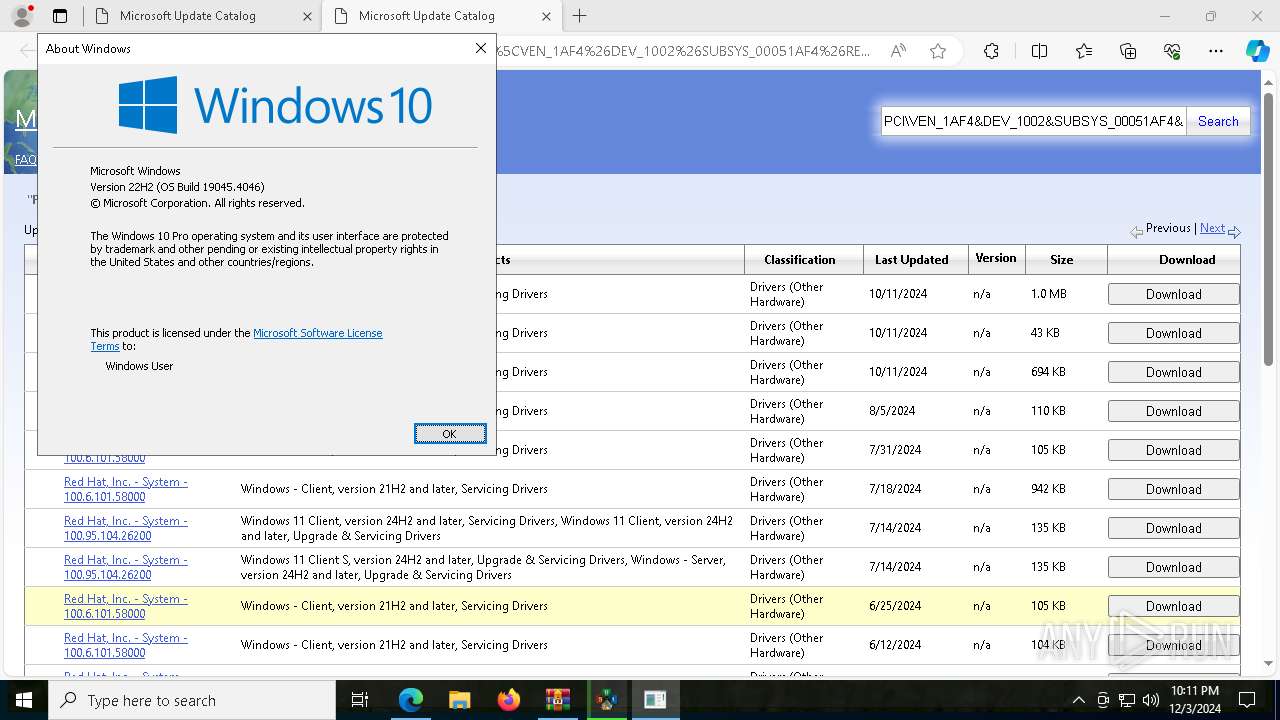The height and width of the screenshot is (720, 1280).
Task: Show hidden system tray icons
Action: (x=1078, y=700)
